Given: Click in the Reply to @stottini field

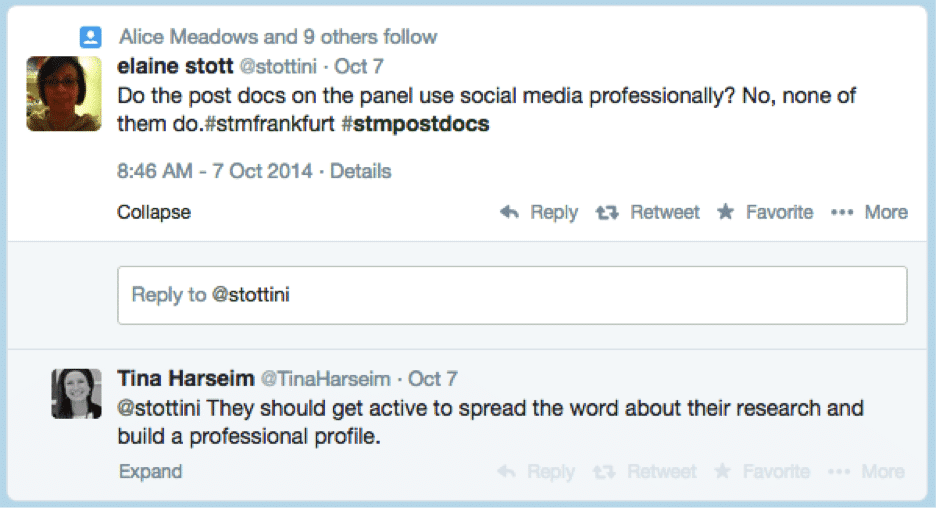Looking at the screenshot, I should [512, 295].
